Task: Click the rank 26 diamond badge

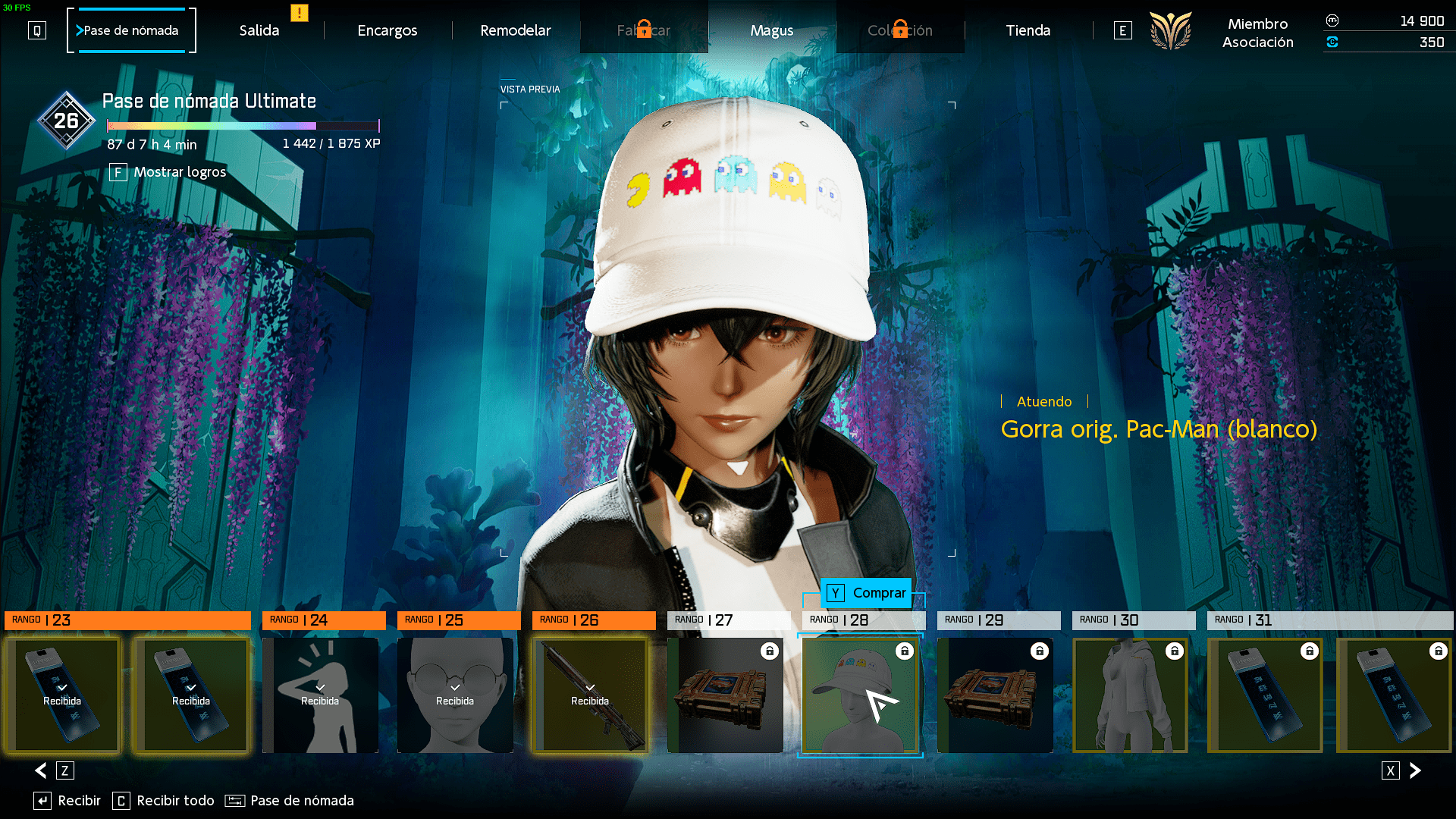Action: 67,121
